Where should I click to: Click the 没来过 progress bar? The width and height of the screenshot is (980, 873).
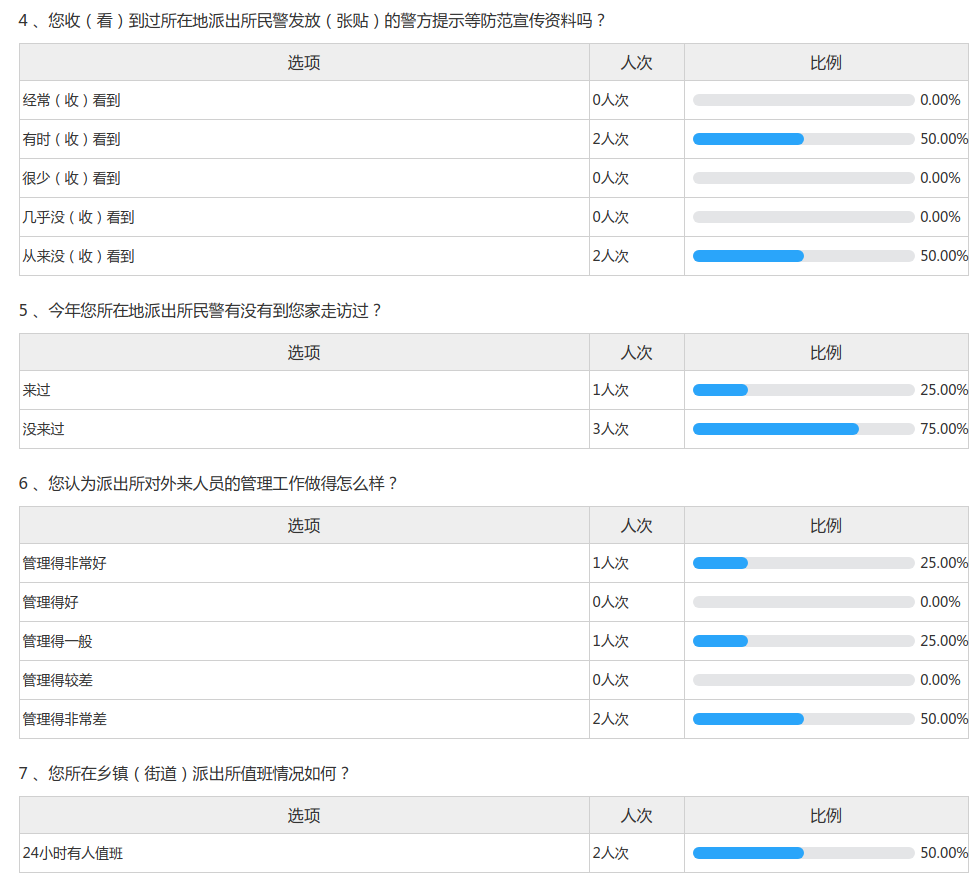coord(803,429)
